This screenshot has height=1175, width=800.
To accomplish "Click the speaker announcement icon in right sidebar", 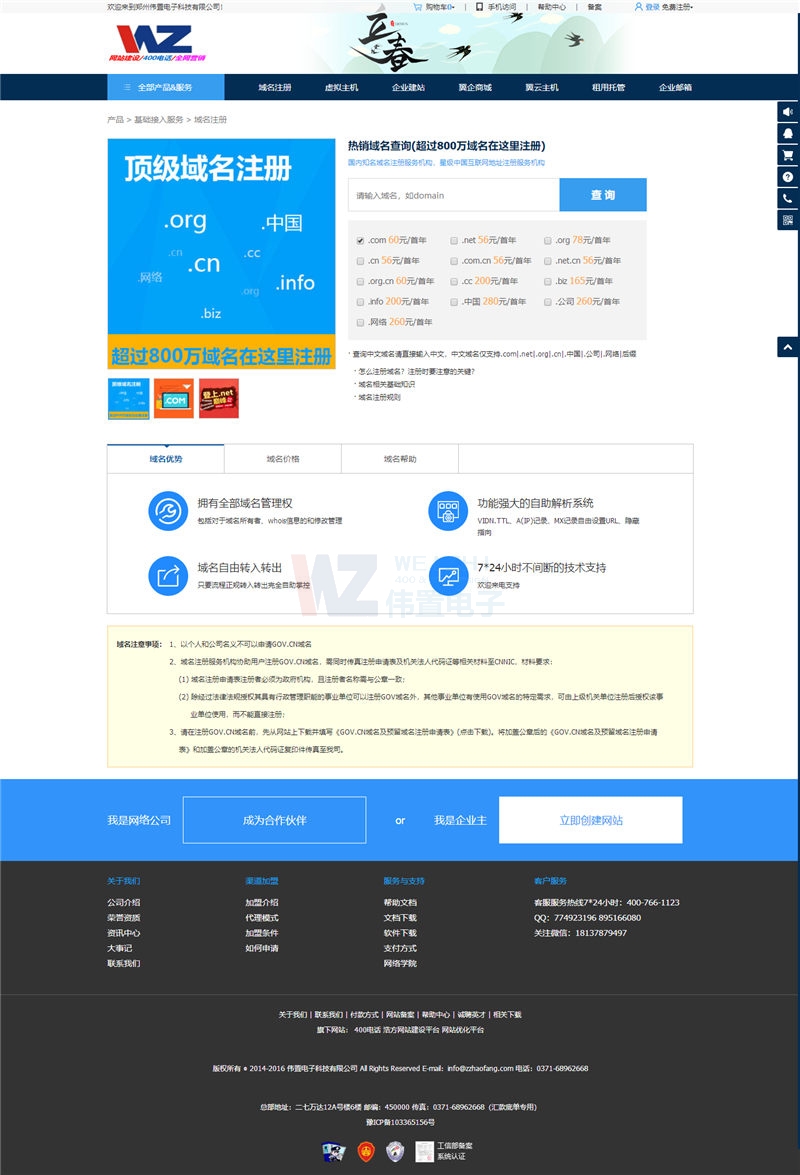I will click(788, 112).
